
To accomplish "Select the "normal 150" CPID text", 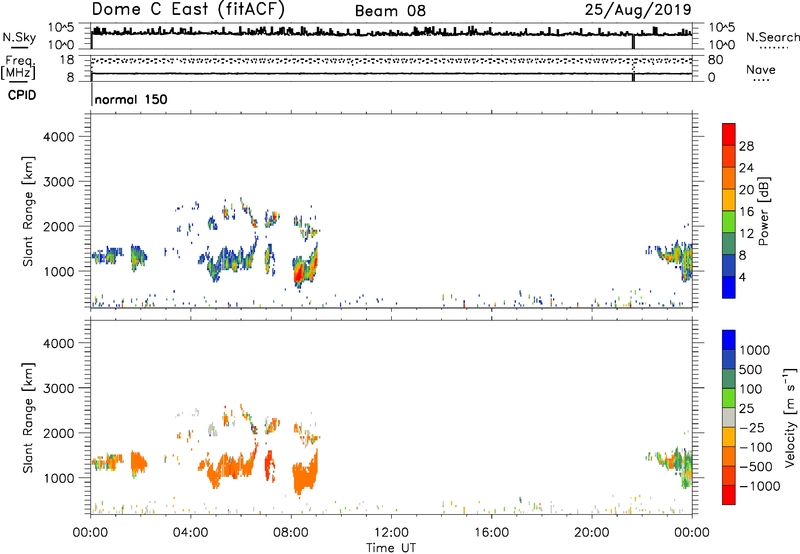I will pos(131,99).
